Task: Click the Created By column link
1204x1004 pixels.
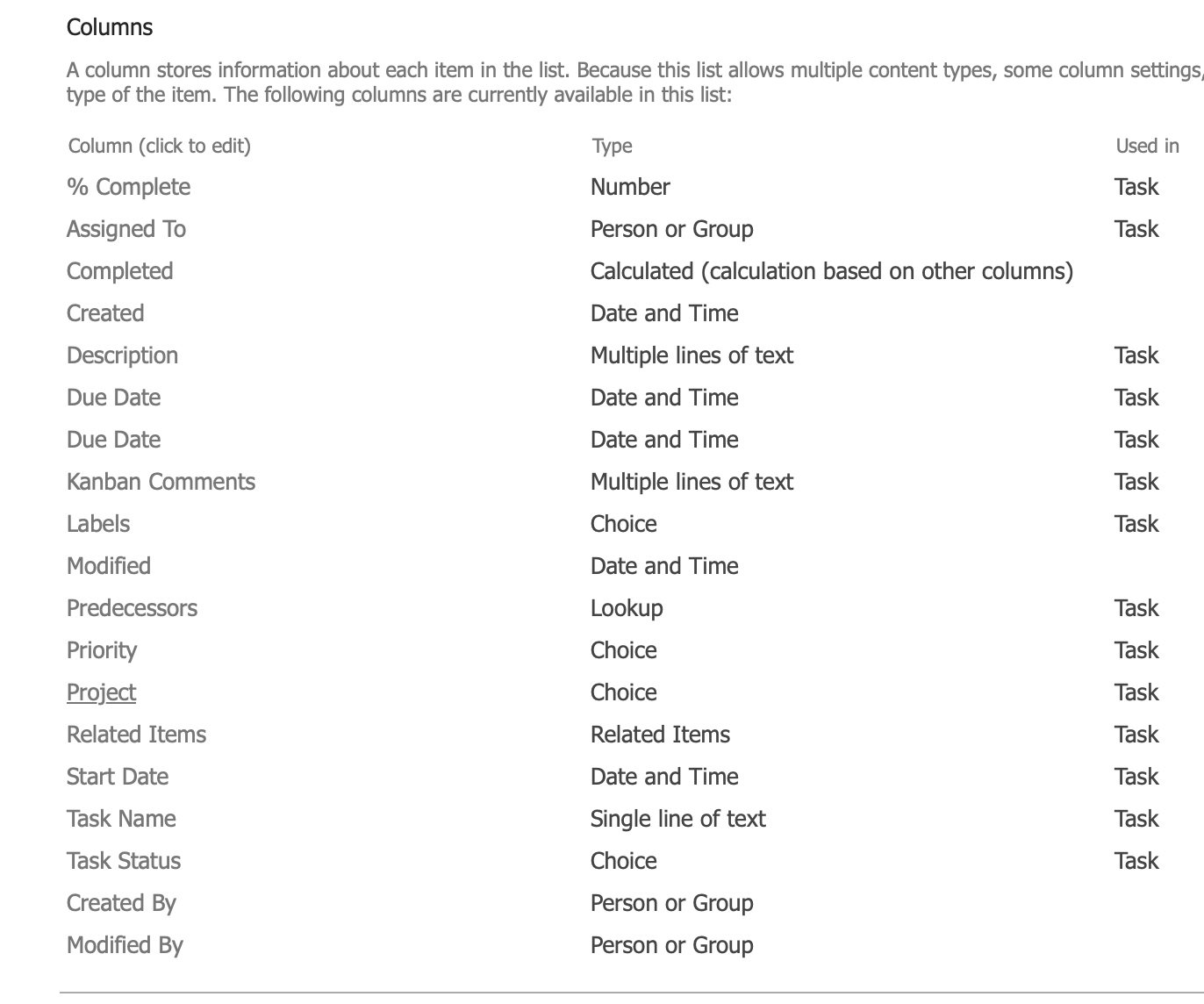Action: (x=121, y=903)
